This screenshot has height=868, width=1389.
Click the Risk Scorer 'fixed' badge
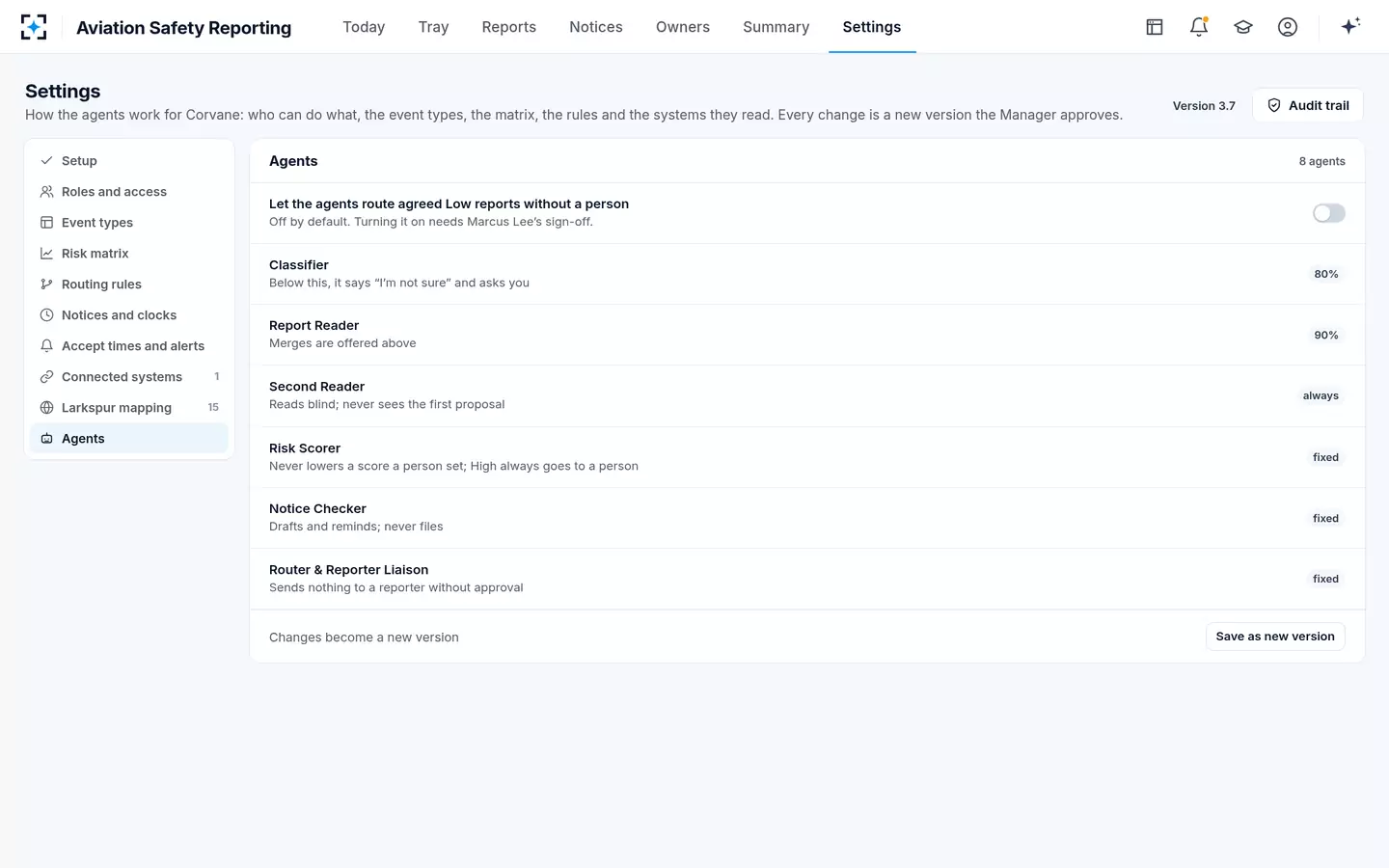coord(1325,457)
